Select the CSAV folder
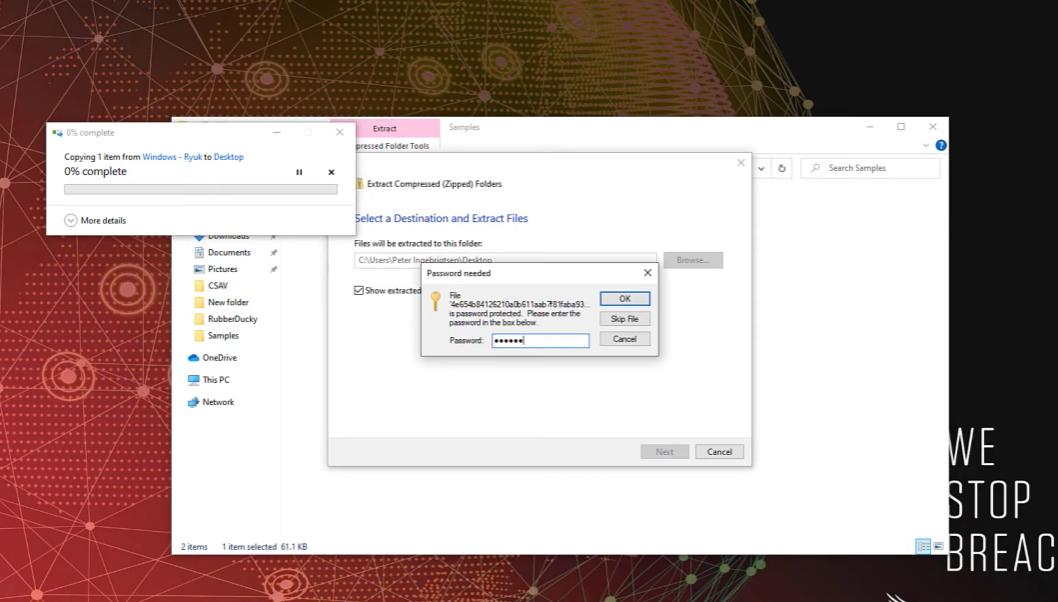Screen dimensions: 1058x602 pyautogui.click(x=218, y=285)
